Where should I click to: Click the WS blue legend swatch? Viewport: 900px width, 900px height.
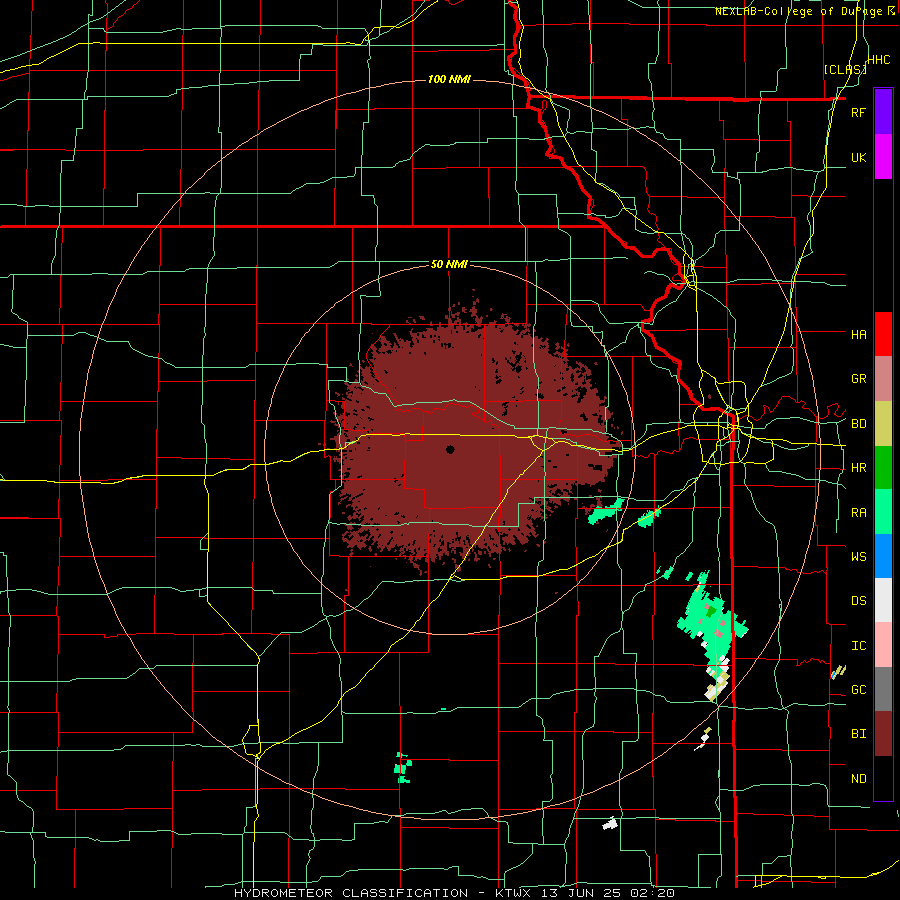coord(883,556)
